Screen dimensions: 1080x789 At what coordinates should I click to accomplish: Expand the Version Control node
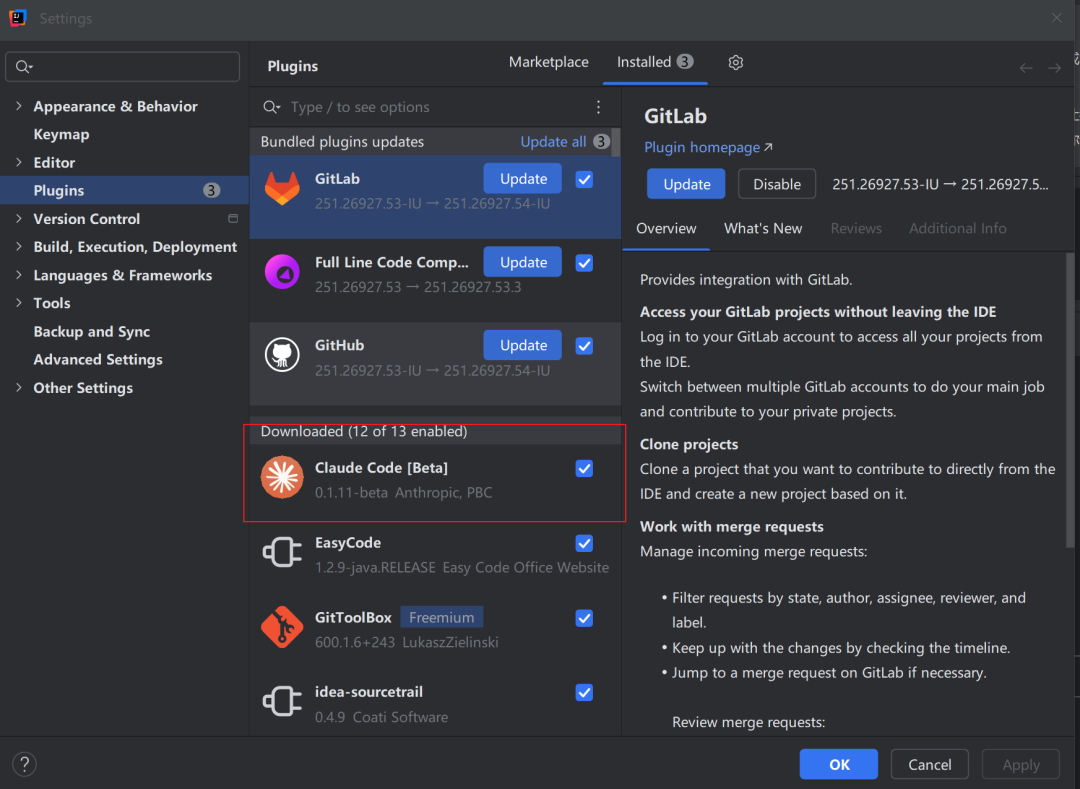(x=19, y=218)
